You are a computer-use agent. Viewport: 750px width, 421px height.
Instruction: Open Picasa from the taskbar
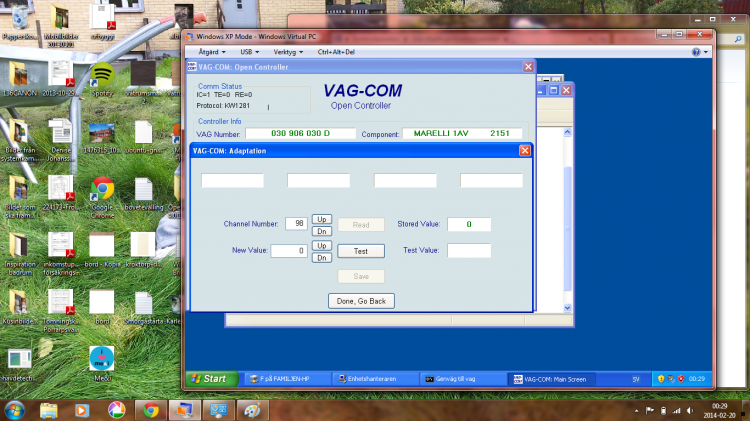116,410
